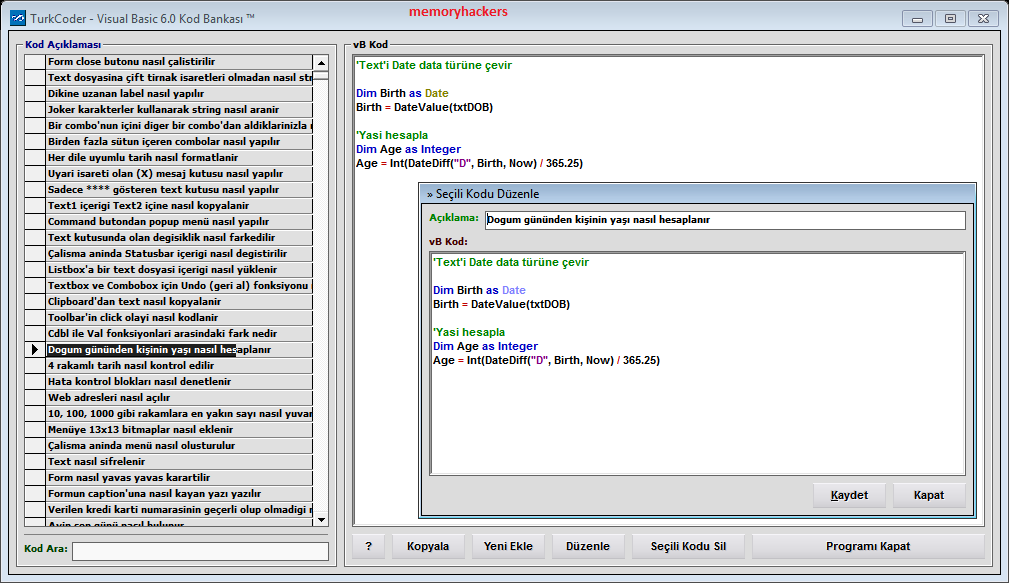
Task: Open help with the ? button
Action: [368, 546]
